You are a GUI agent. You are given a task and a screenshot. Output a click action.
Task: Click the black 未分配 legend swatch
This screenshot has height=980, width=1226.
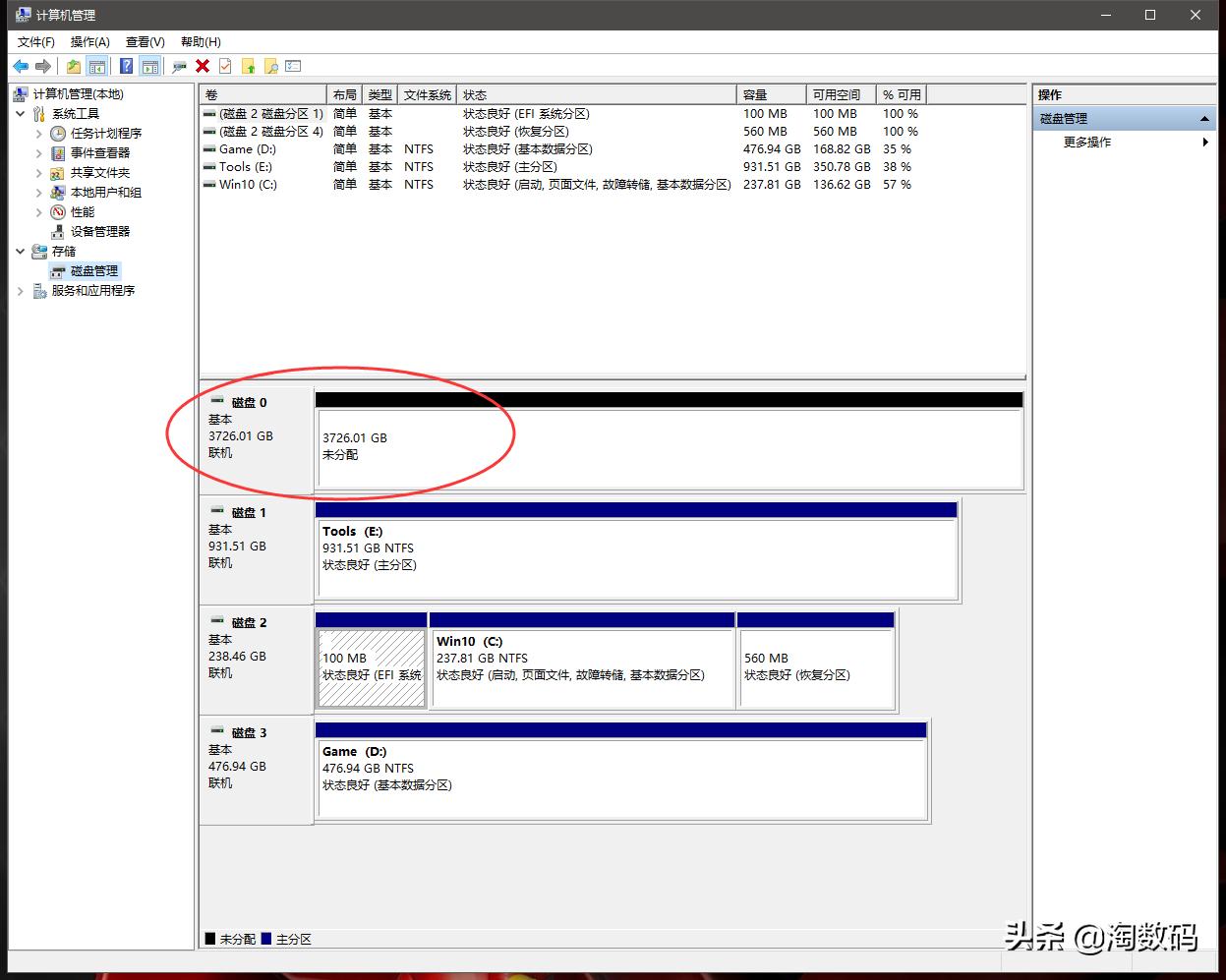pyautogui.click(x=209, y=939)
